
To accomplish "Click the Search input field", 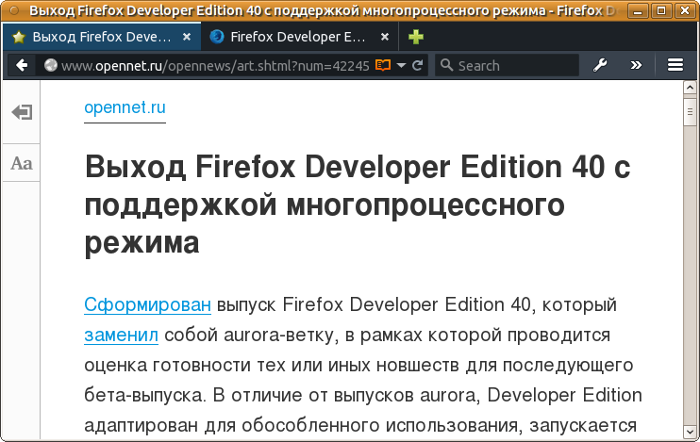I will pos(507,66).
